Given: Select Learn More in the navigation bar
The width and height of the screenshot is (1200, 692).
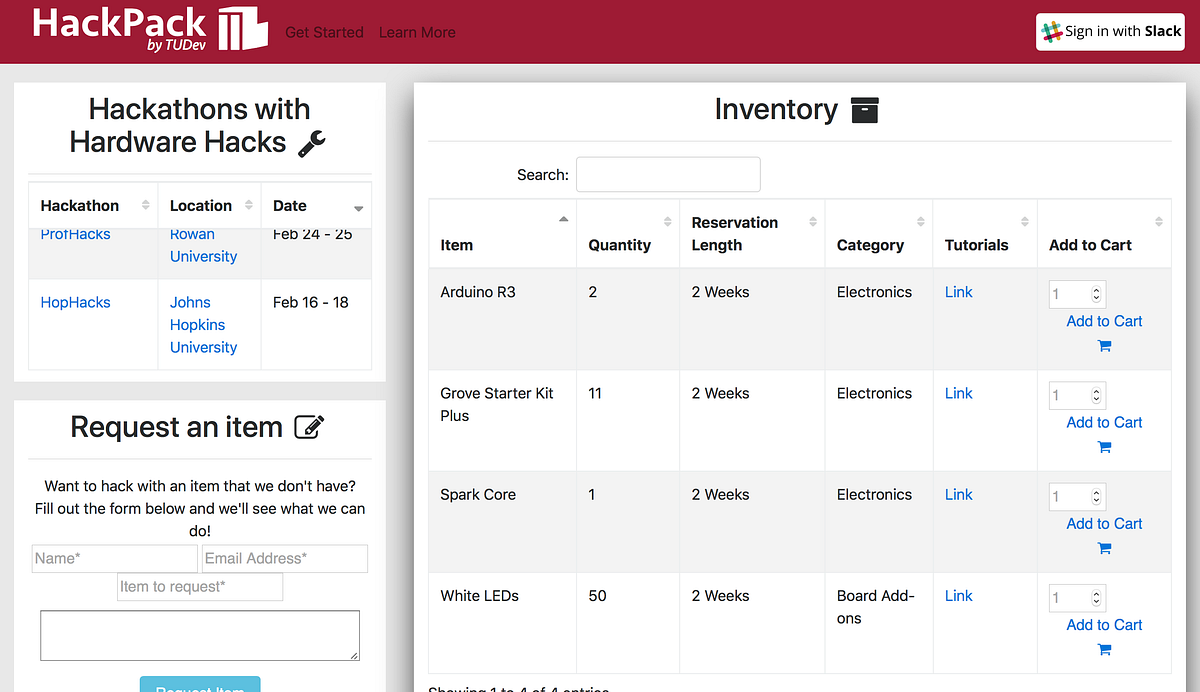Looking at the screenshot, I should click(x=417, y=32).
